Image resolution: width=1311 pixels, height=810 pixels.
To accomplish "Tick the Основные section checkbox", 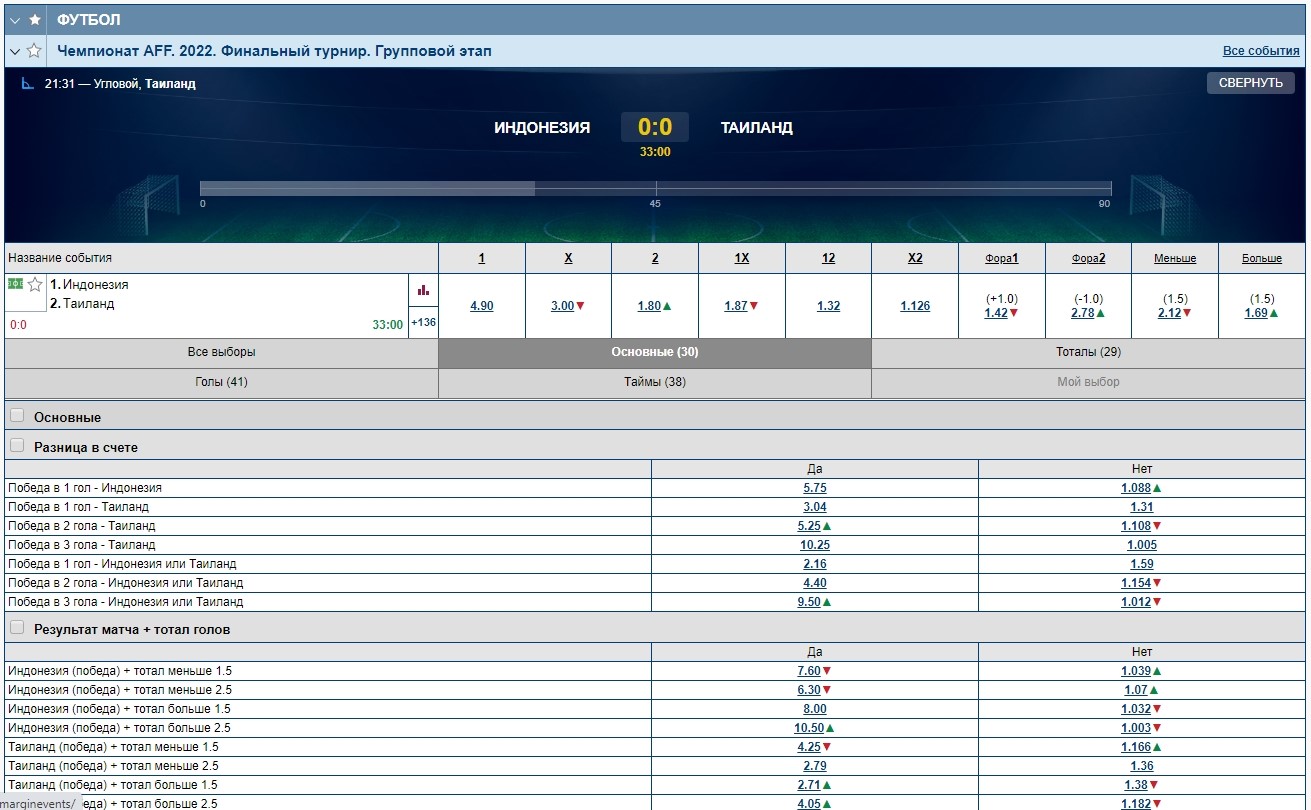I will (17, 416).
